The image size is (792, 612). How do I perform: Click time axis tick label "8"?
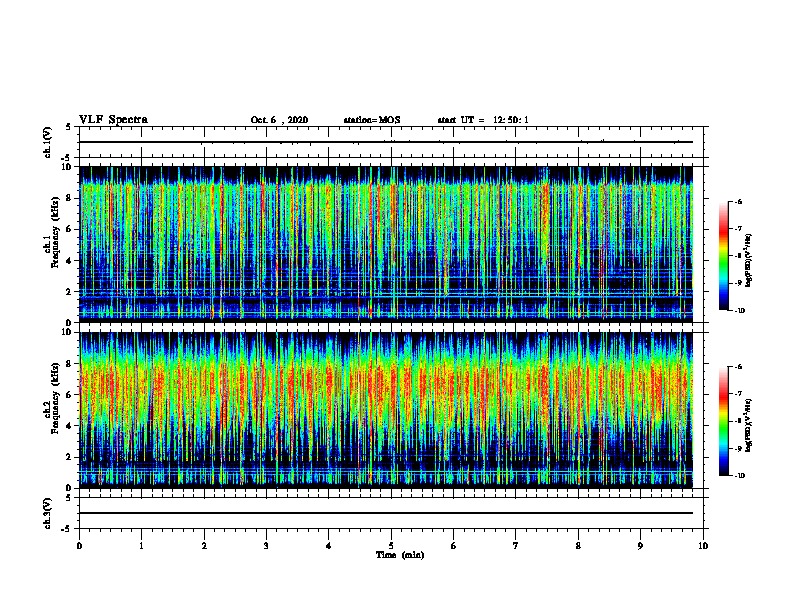pyautogui.click(x=578, y=546)
